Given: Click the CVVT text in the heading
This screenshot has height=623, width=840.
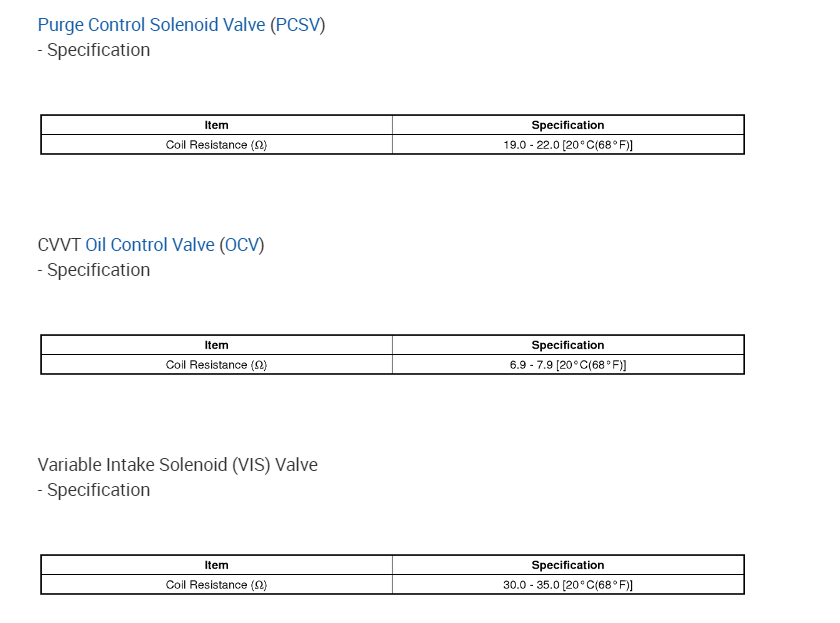Looking at the screenshot, I should click(59, 245).
